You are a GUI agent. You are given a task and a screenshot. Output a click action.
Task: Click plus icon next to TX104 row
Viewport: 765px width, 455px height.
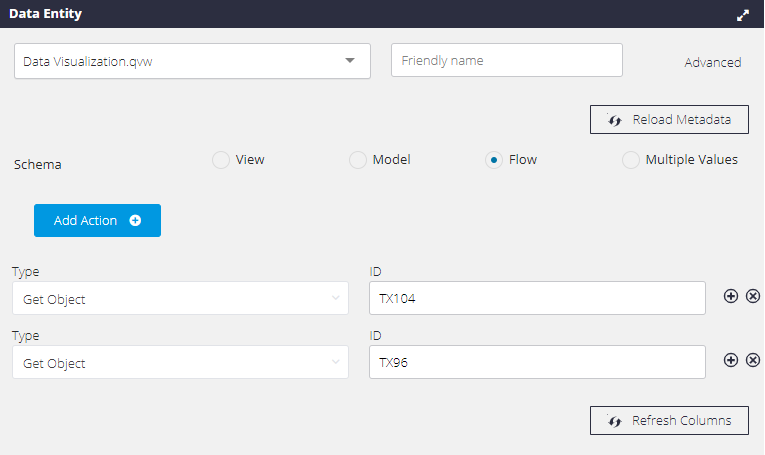pos(730,296)
